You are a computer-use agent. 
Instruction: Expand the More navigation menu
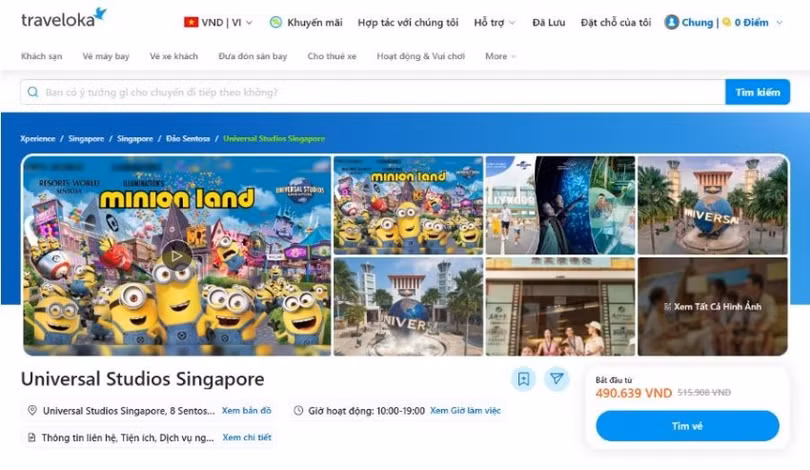click(x=501, y=56)
